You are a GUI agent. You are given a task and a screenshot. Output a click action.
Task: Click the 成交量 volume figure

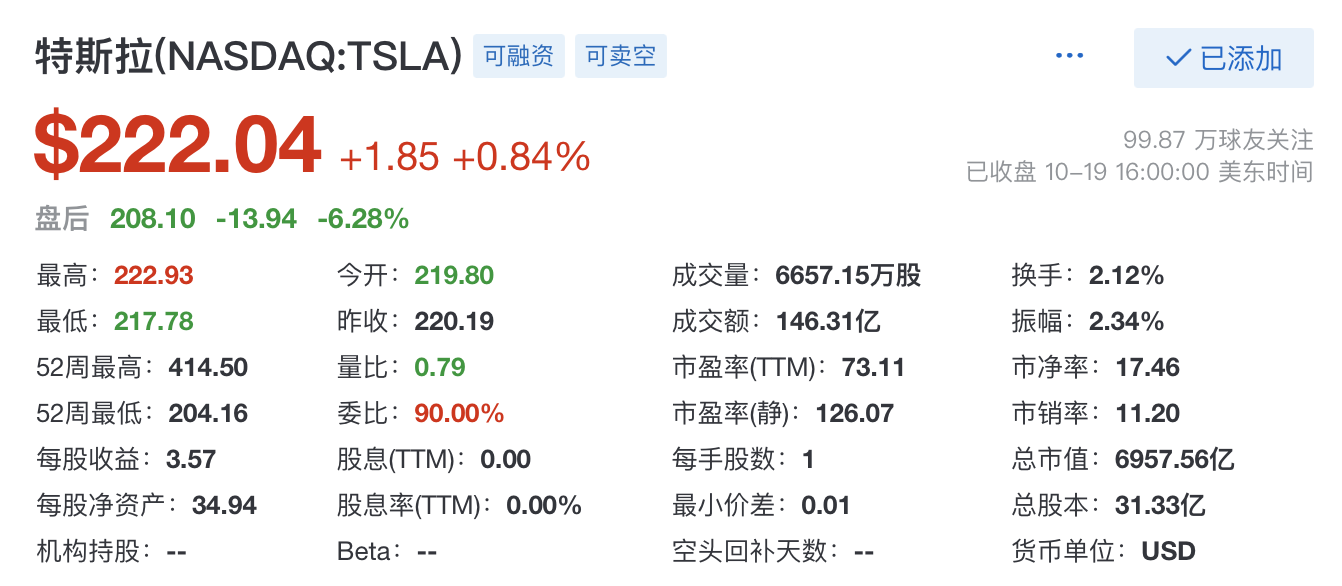[848, 275]
